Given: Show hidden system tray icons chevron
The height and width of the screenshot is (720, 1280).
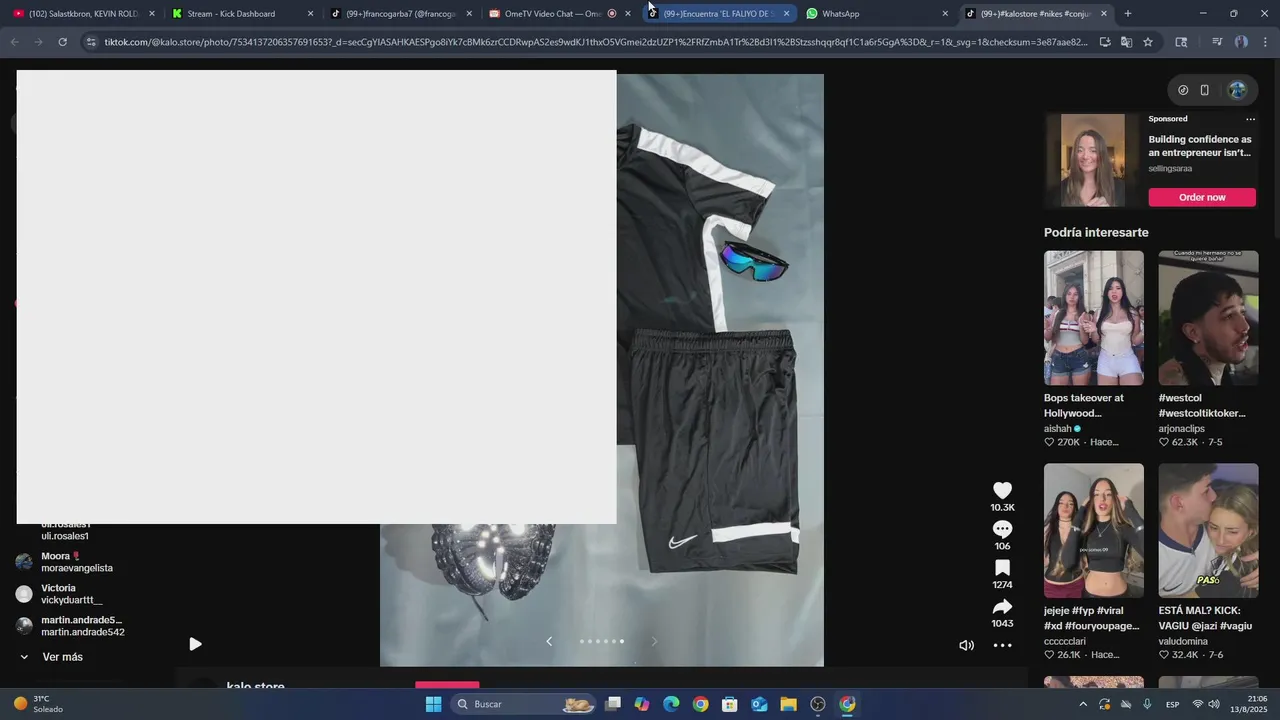Looking at the screenshot, I should (1082, 704).
